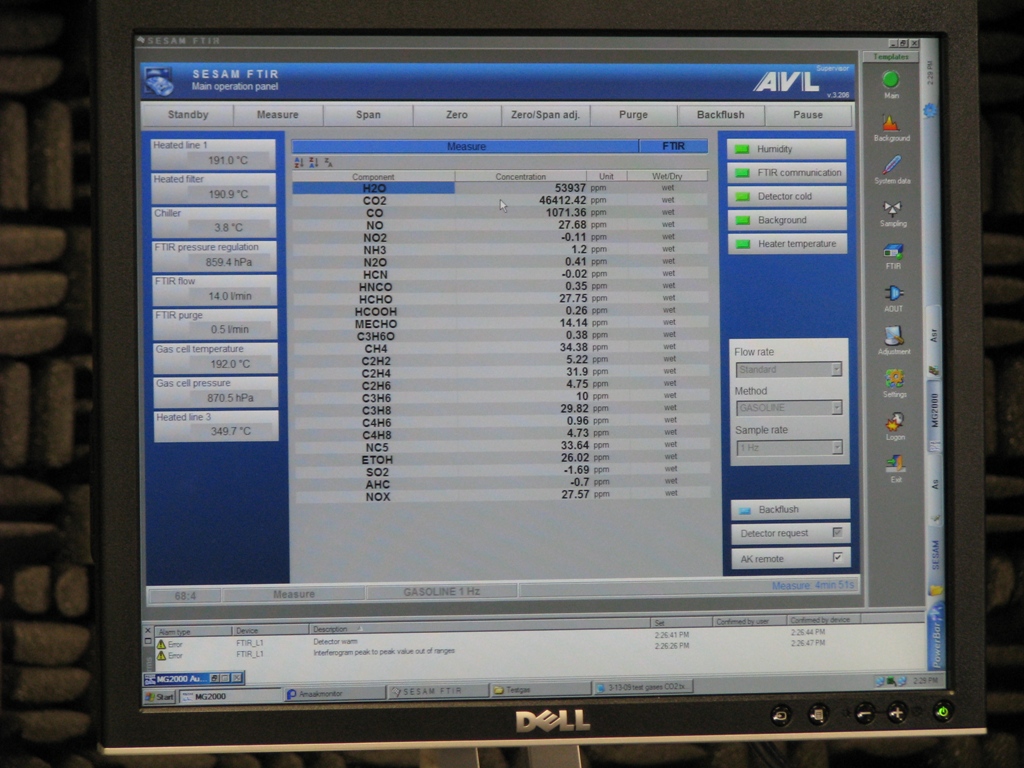Sort components descending with second sort icon
The width and height of the screenshot is (1024, 768).
click(x=313, y=162)
